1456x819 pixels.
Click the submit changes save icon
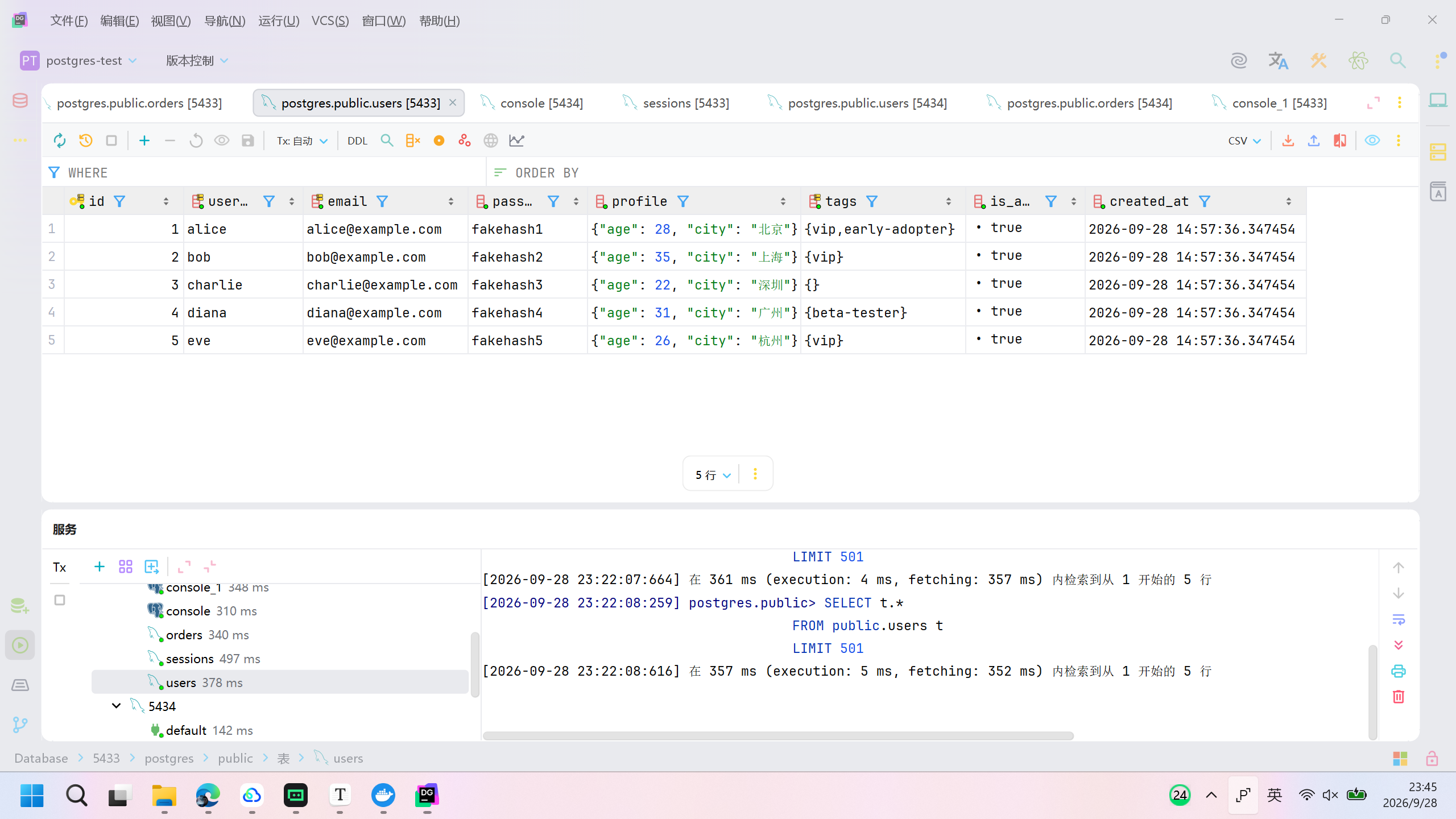pyautogui.click(x=247, y=140)
